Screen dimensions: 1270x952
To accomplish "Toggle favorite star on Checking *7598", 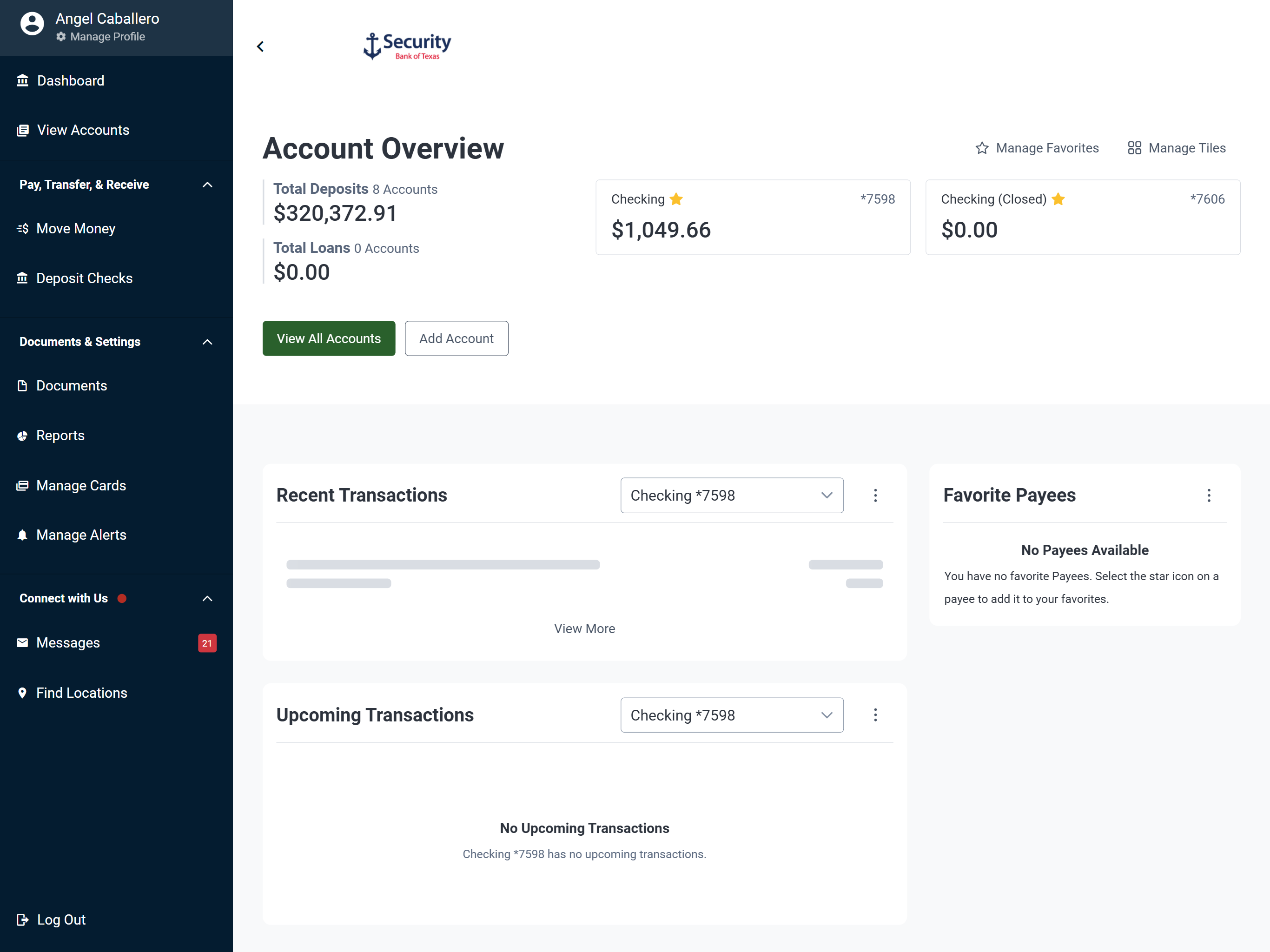I will [676, 199].
